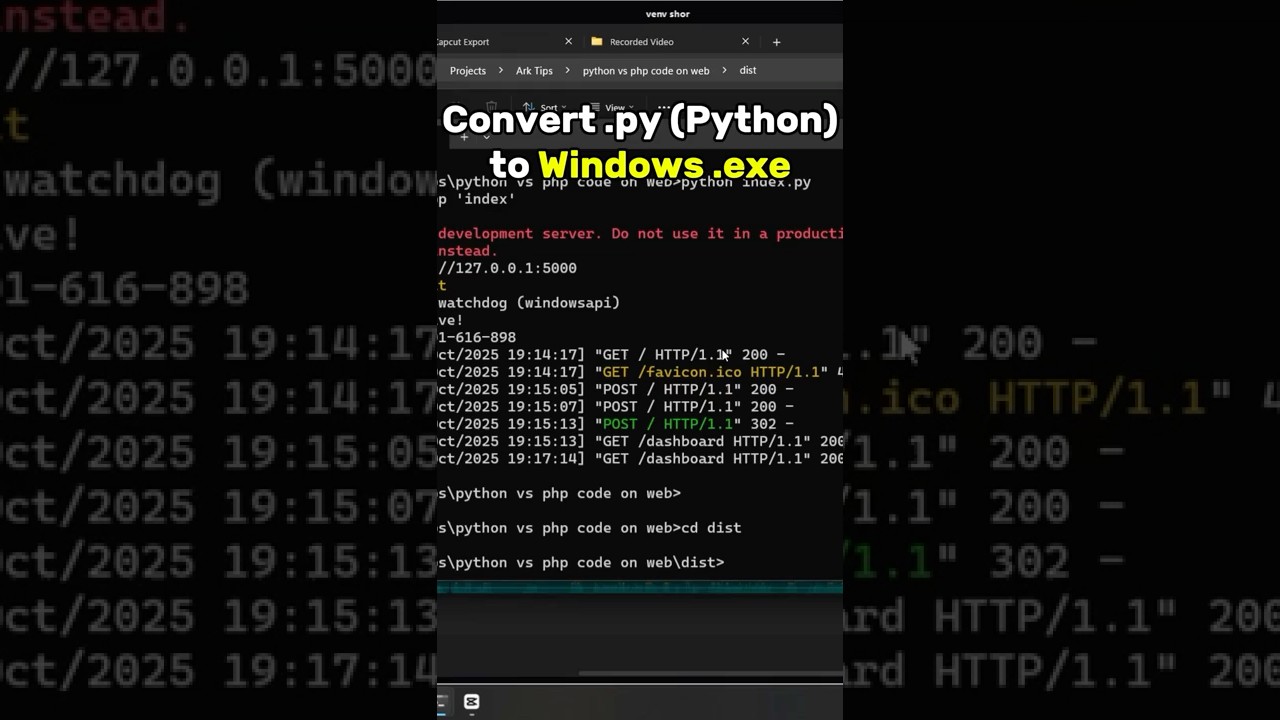Image resolution: width=1280 pixels, height=720 pixels.
Task: Expand chevron before dist breadcrumb
Action: [x=724, y=71]
